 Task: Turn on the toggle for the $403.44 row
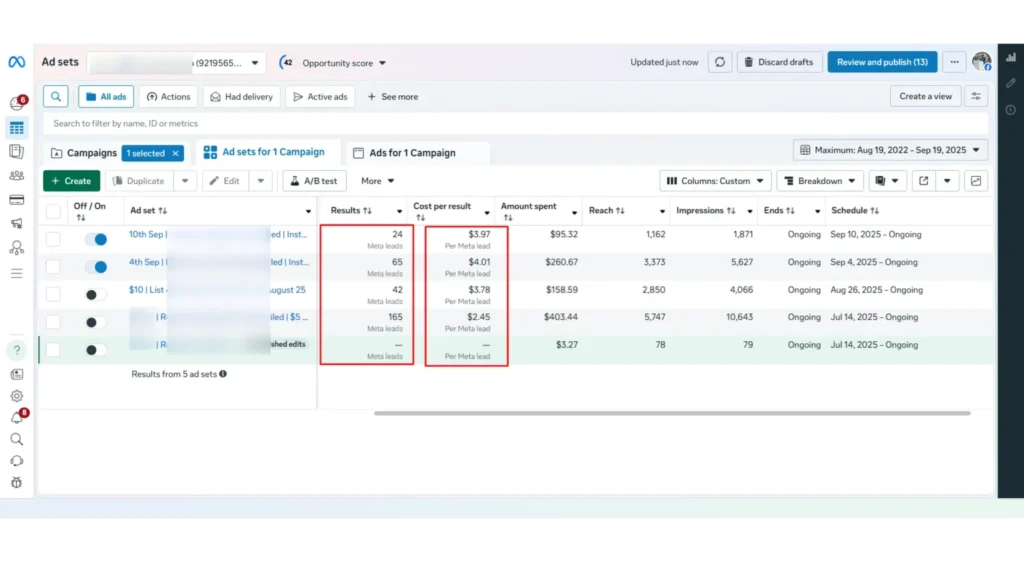(x=96, y=323)
